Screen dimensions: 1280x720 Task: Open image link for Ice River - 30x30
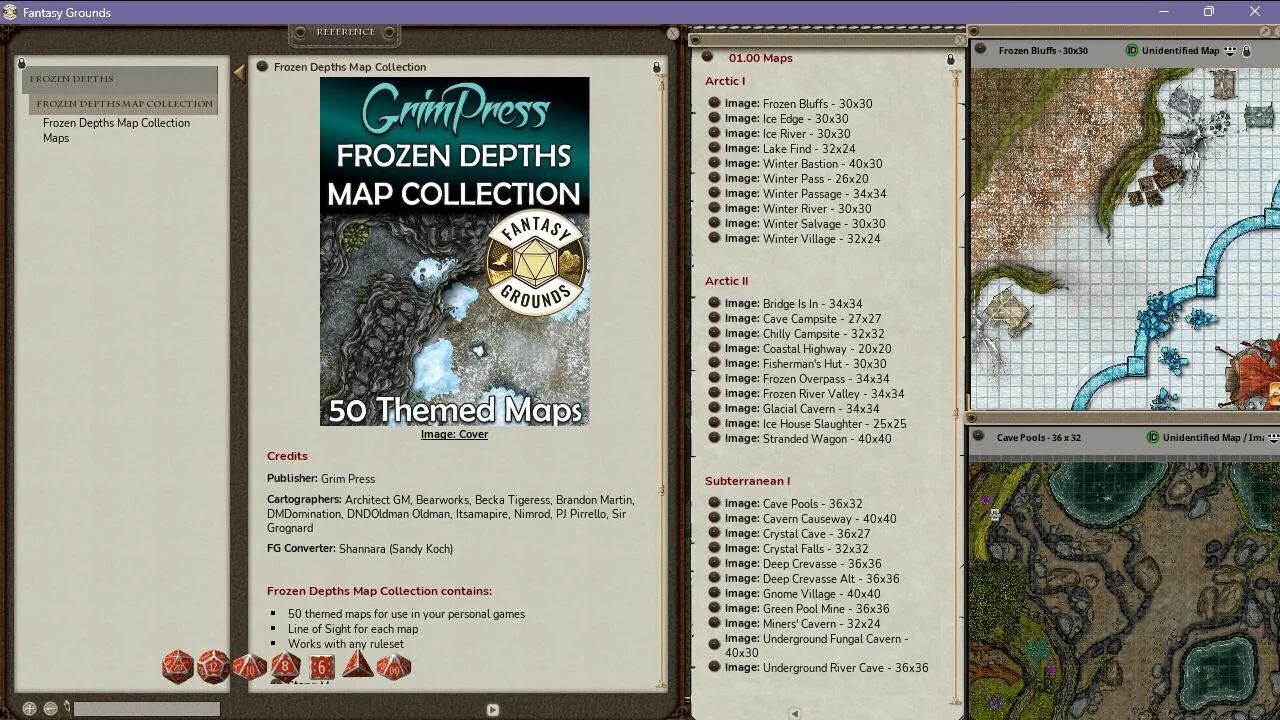point(714,133)
